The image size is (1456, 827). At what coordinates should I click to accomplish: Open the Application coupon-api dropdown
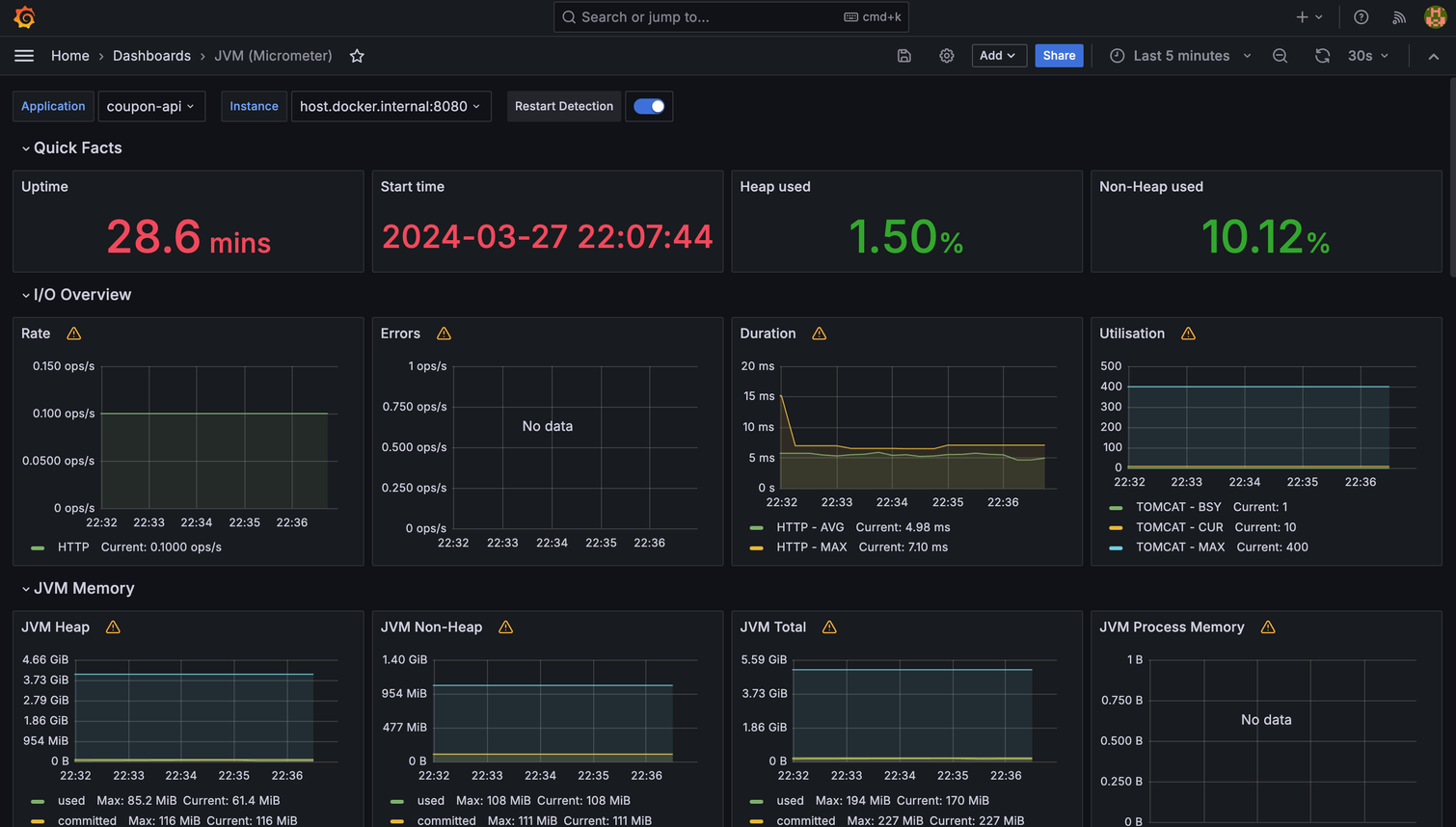151,106
